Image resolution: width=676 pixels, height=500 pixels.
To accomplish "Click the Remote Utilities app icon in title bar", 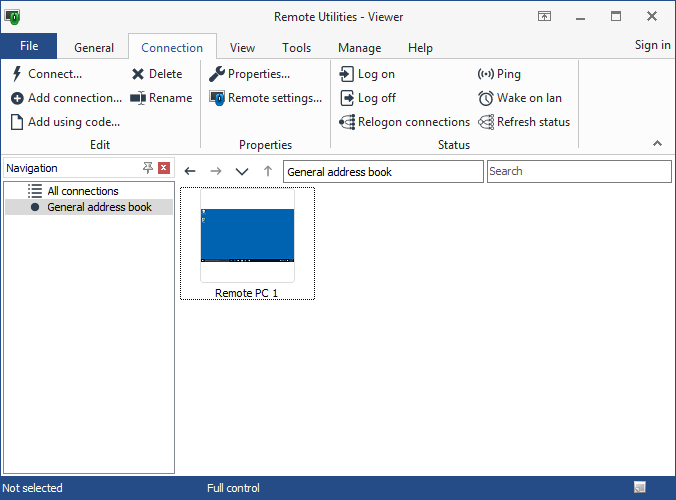I will point(13,17).
